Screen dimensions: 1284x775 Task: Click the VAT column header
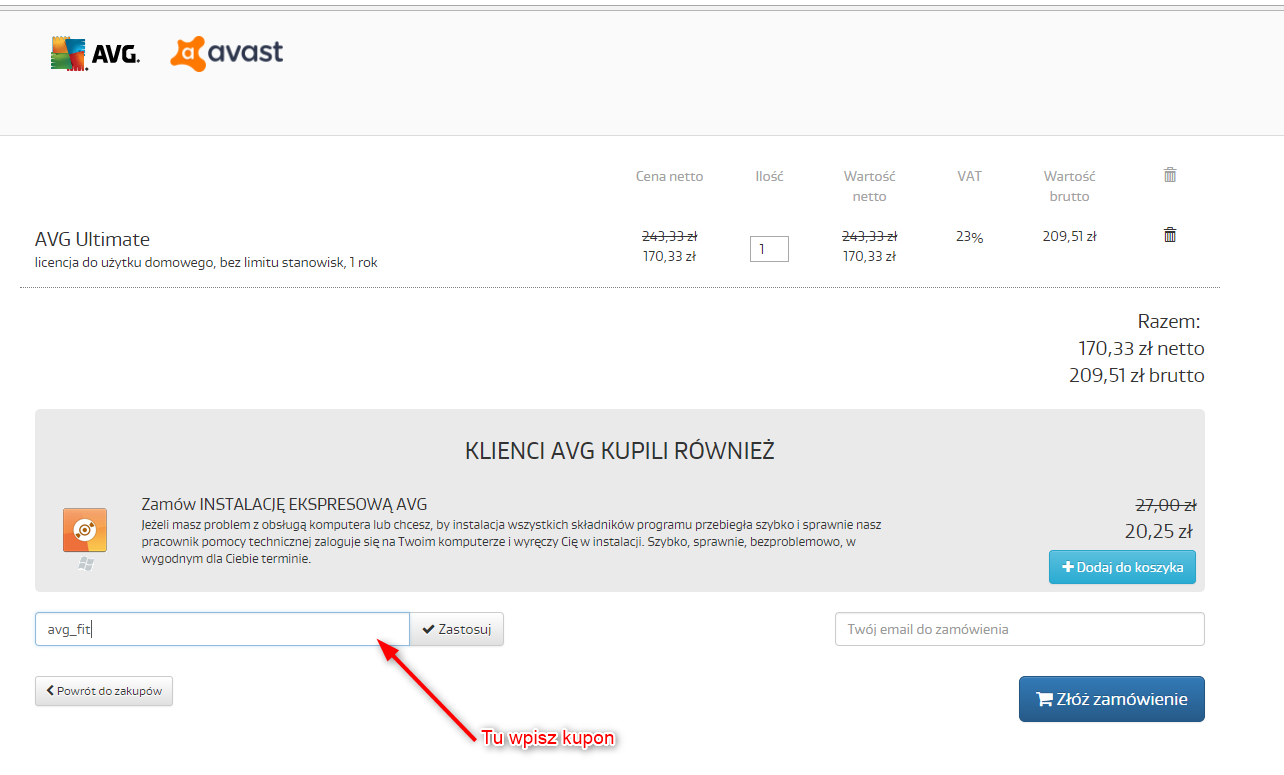[x=969, y=176]
